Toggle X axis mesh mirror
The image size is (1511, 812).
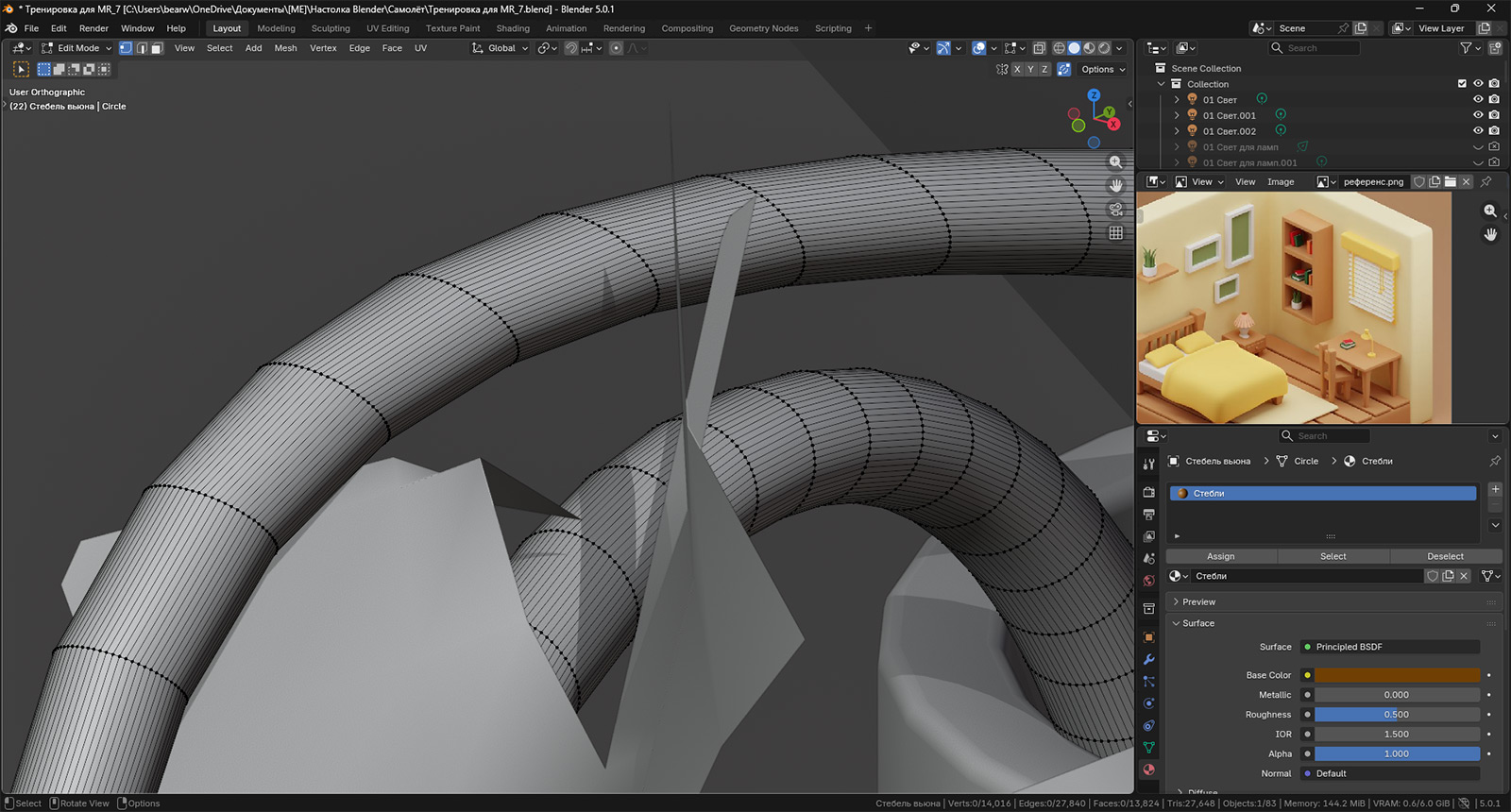(1017, 69)
